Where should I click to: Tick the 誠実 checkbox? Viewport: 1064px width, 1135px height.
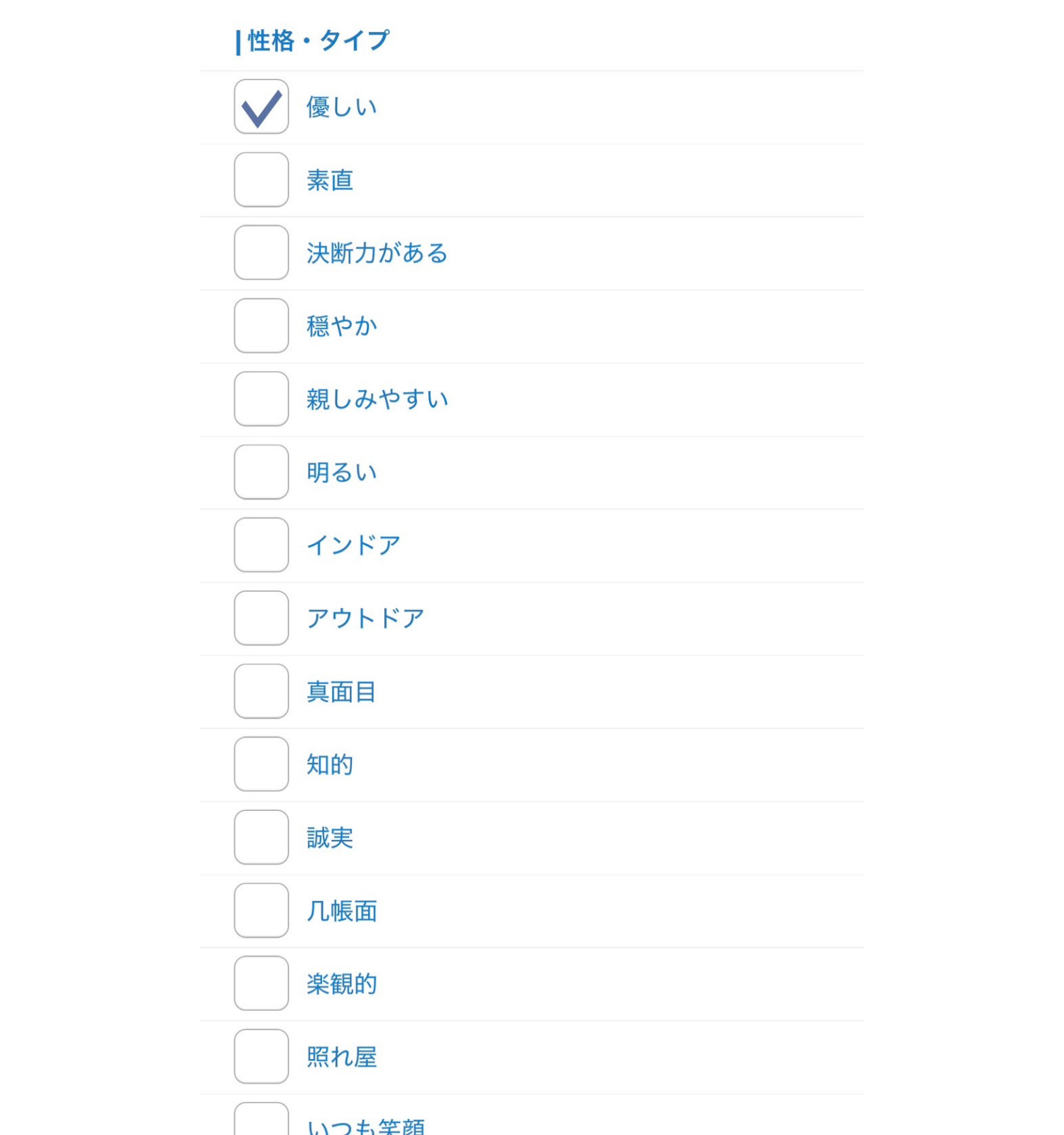(x=261, y=838)
